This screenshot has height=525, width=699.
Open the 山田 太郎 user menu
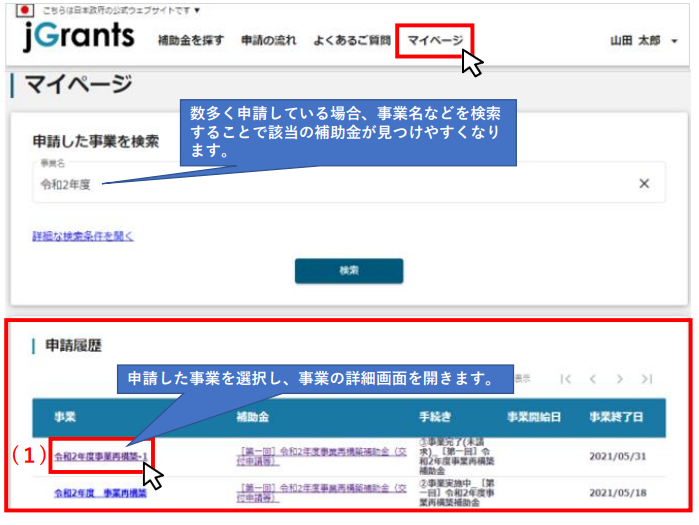[x=643, y=41]
